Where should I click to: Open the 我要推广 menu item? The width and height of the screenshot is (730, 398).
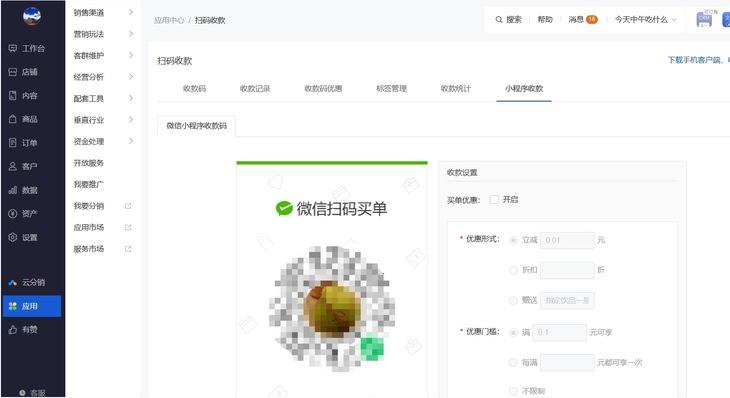(x=88, y=184)
